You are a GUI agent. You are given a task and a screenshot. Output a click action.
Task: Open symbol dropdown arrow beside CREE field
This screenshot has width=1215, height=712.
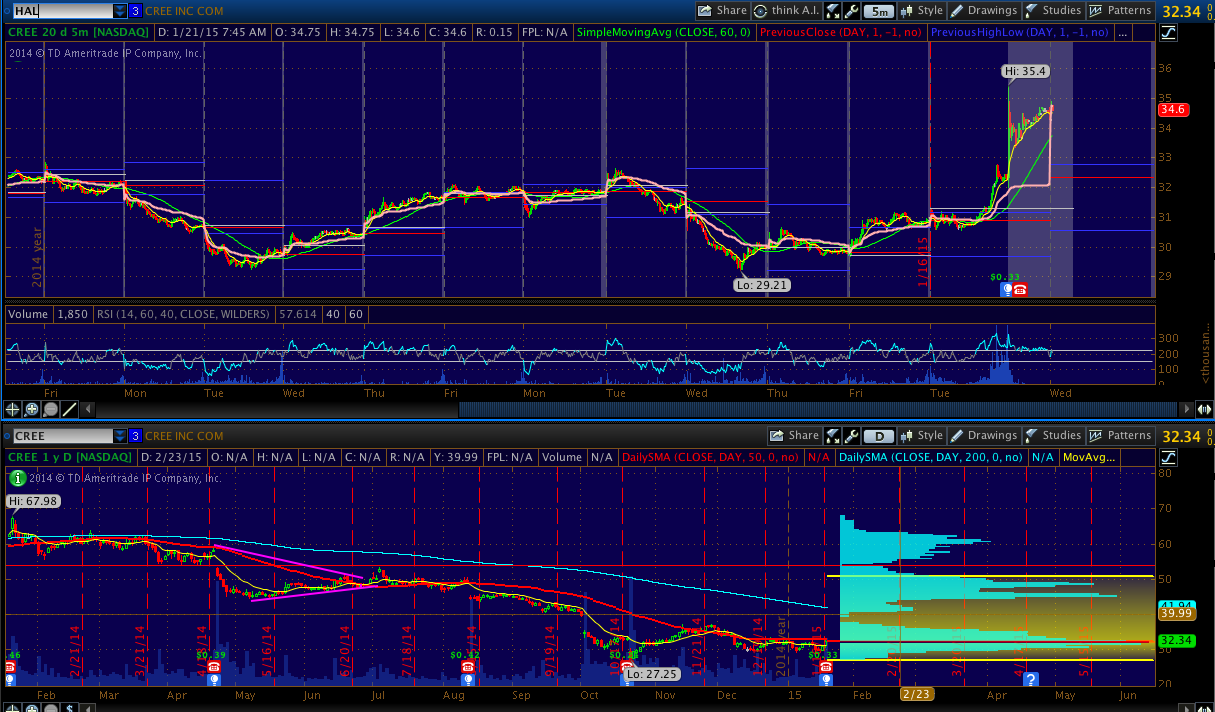[121, 436]
